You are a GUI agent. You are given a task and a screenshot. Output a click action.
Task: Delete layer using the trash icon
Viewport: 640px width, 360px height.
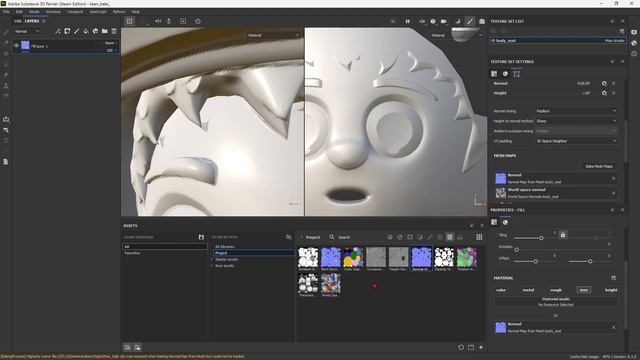pos(114,31)
